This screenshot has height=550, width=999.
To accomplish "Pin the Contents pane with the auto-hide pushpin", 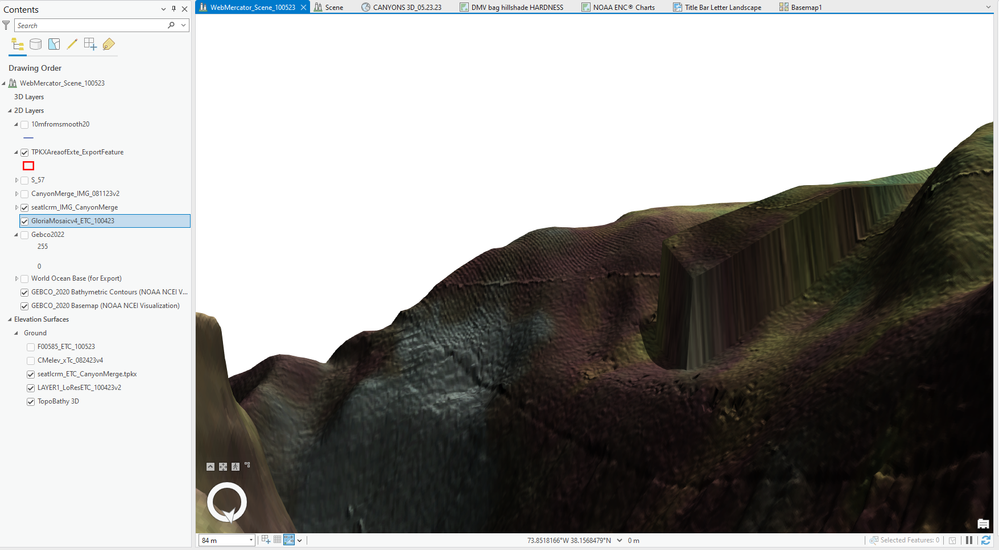I will click(x=173, y=9).
